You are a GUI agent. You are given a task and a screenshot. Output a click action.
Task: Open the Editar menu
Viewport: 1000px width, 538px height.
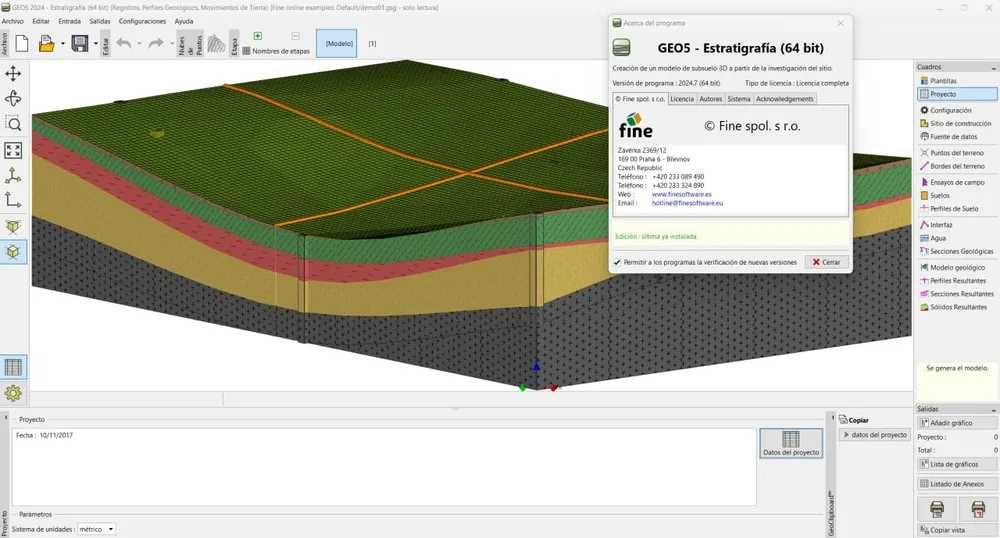41,21
